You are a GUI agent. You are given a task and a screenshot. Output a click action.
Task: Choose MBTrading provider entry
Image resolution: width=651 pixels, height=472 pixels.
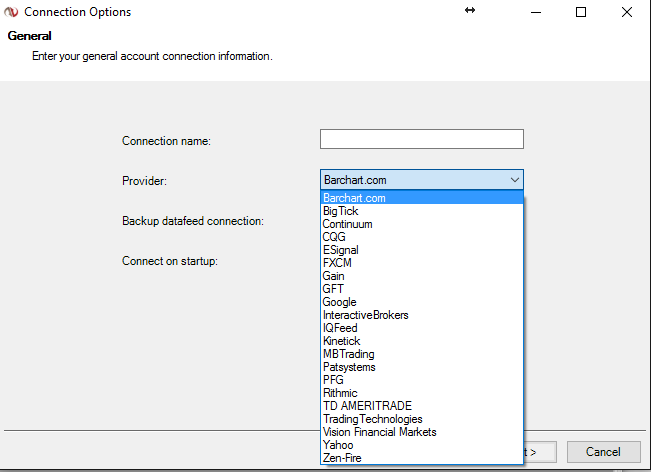pos(422,354)
